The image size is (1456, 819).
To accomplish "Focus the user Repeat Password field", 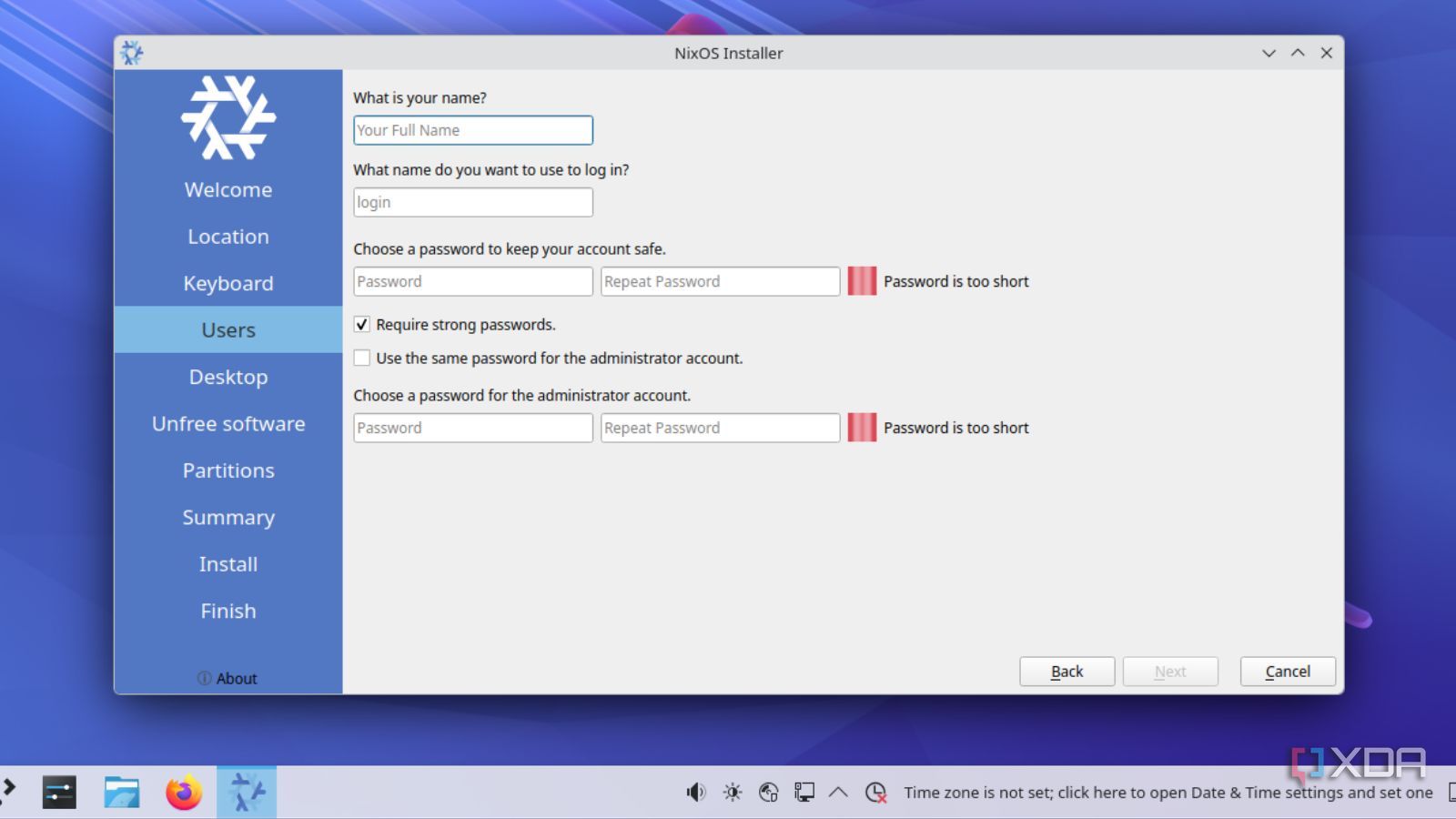I will click(x=720, y=281).
